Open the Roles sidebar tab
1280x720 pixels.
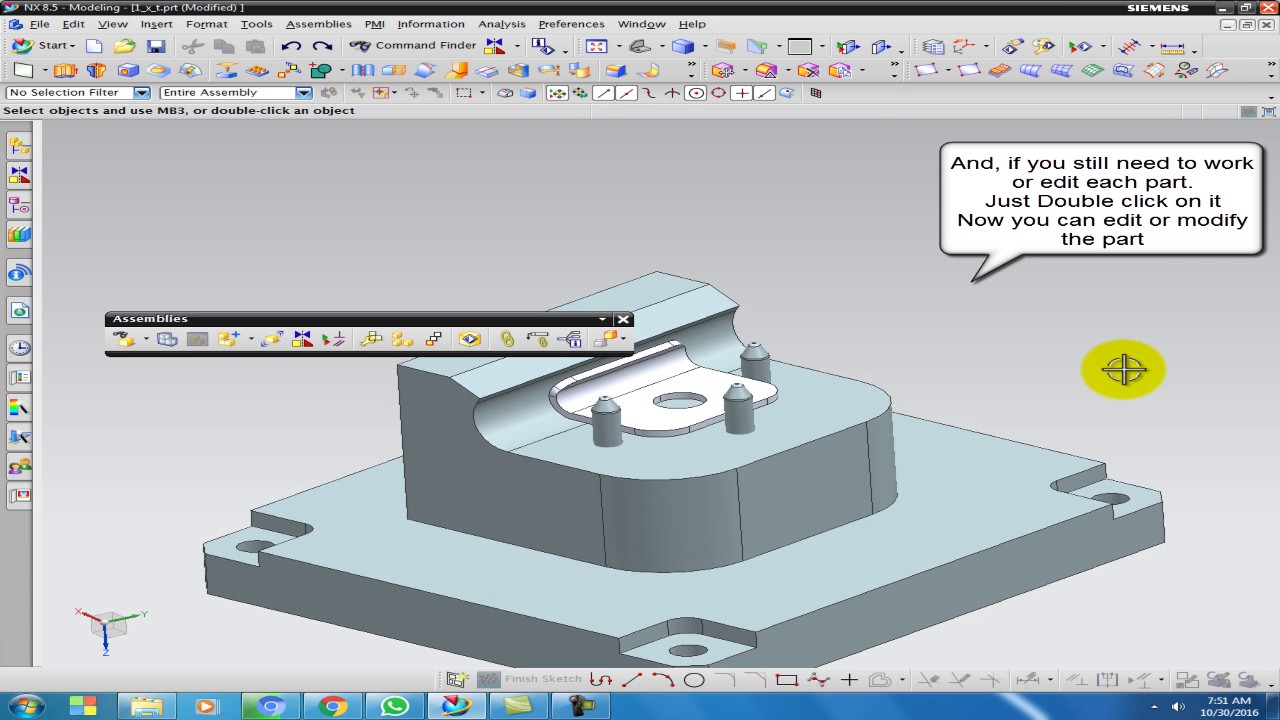point(19,466)
